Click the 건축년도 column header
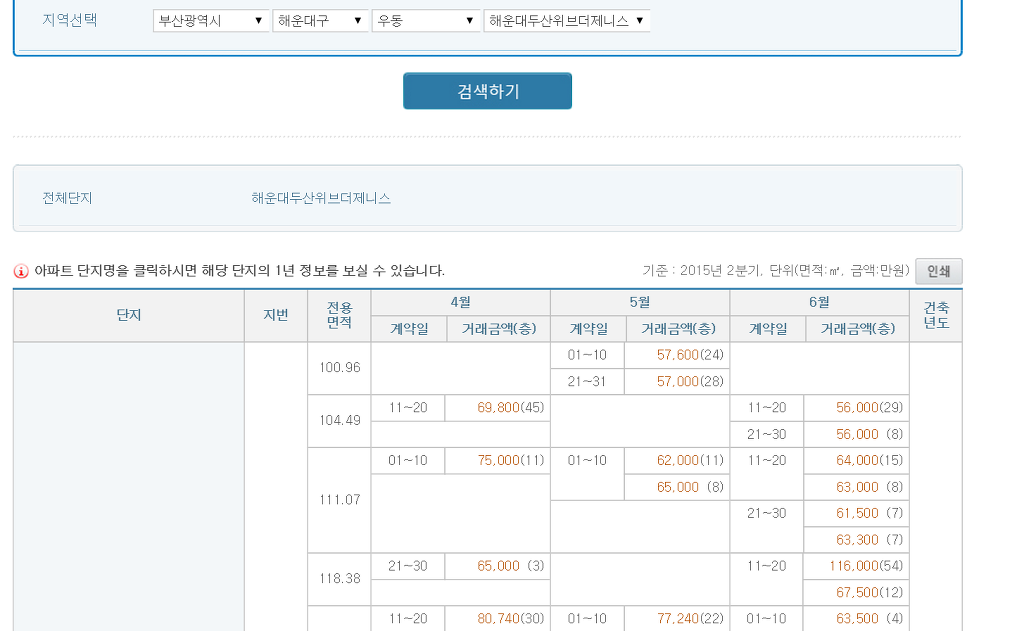The width and height of the screenshot is (1024, 631). [x=936, y=316]
